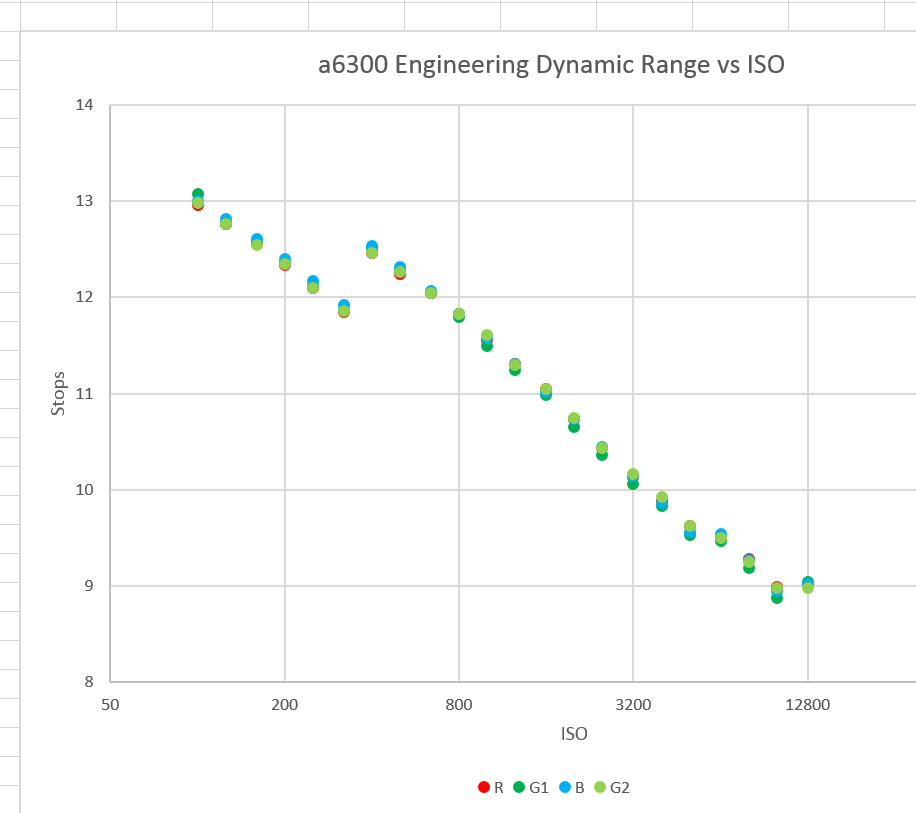Select the y-axis label 10
Image resolution: width=916 pixels, height=813 pixels.
coord(84,489)
